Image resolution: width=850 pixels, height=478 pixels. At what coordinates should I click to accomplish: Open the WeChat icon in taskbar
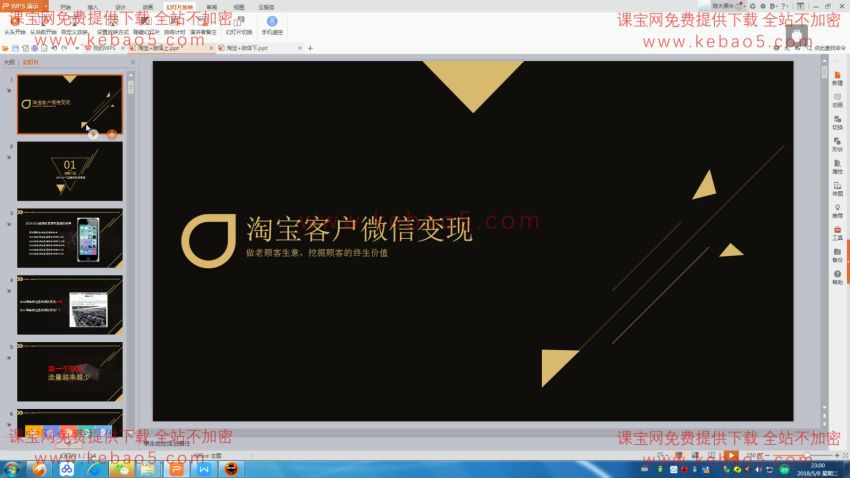click(121, 469)
